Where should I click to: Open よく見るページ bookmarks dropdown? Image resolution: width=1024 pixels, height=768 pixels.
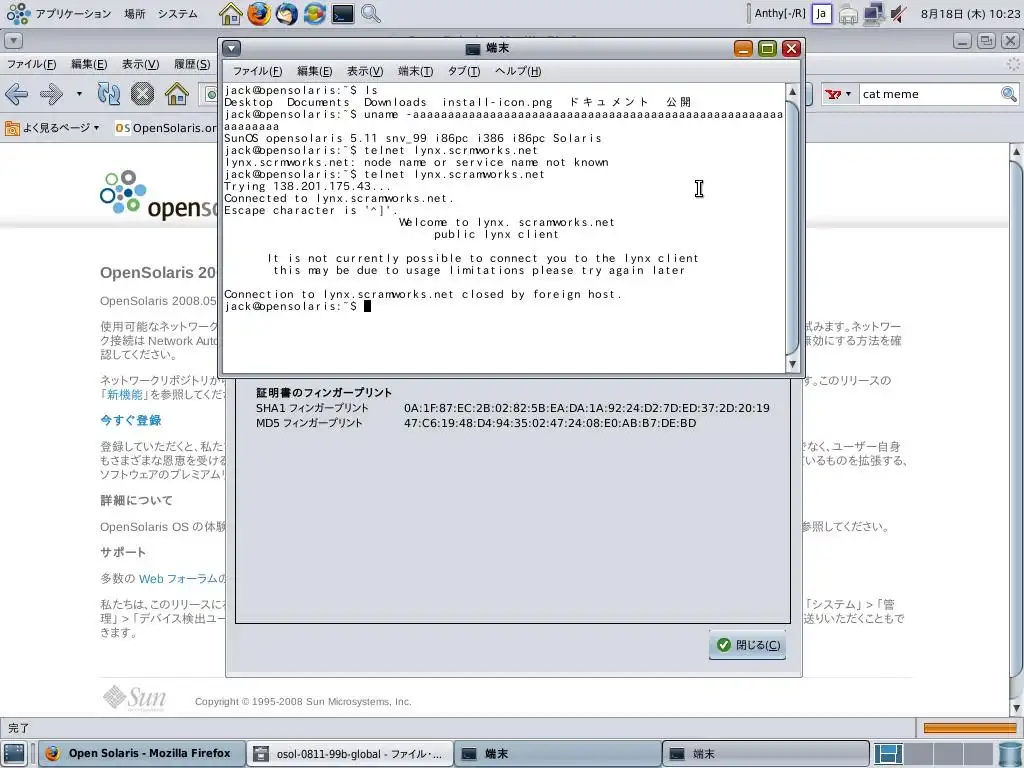[52, 128]
